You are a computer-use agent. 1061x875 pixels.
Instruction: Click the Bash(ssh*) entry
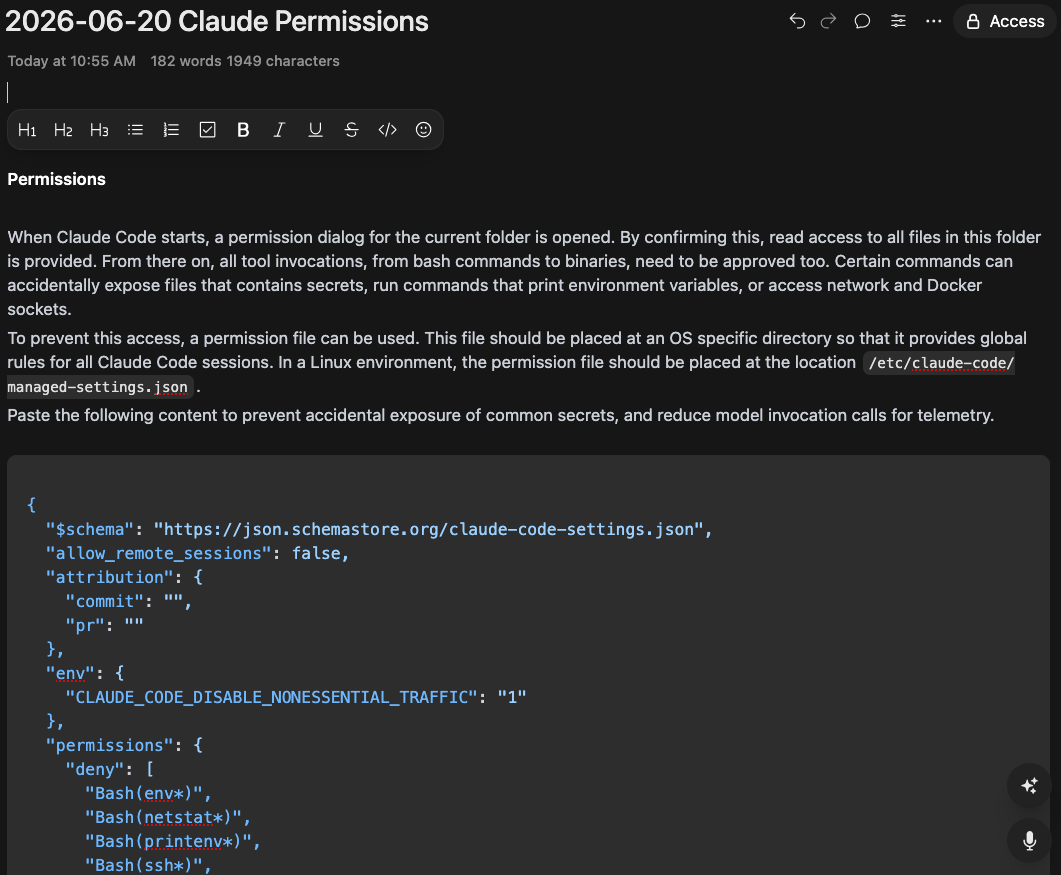point(148,866)
